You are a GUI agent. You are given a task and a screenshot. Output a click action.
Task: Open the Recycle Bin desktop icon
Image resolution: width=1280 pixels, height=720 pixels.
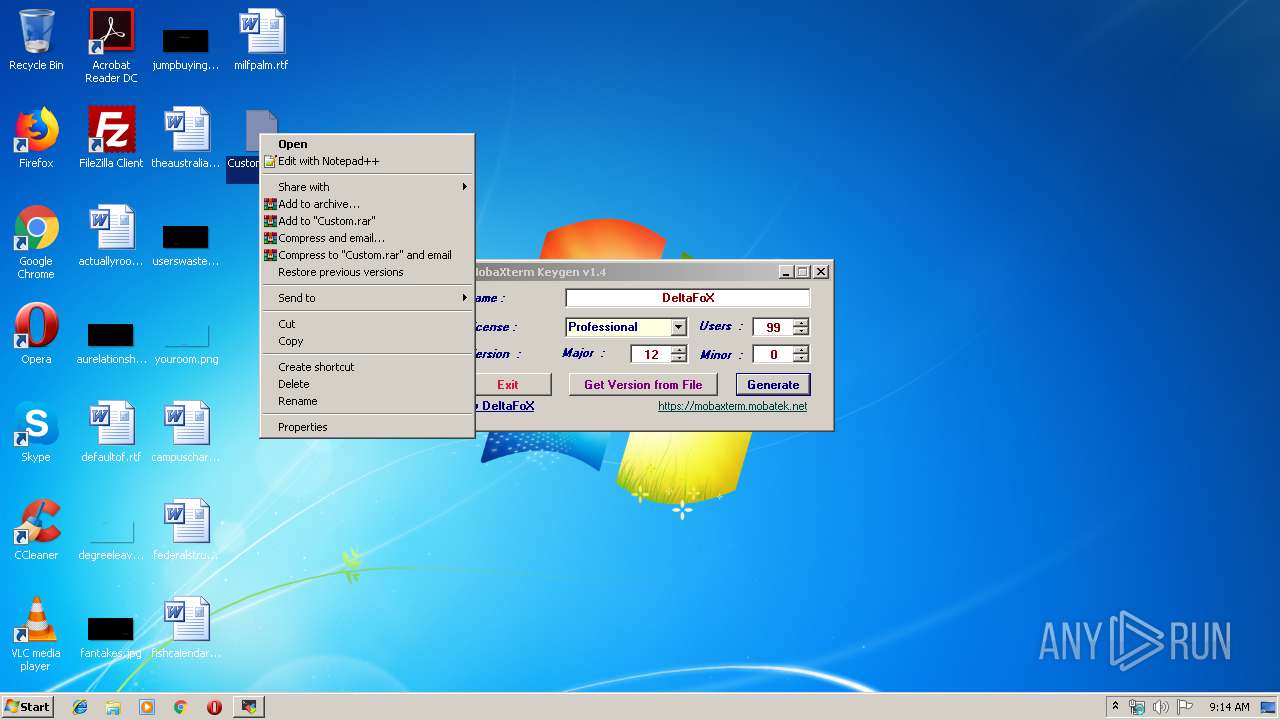pos(36,40)
